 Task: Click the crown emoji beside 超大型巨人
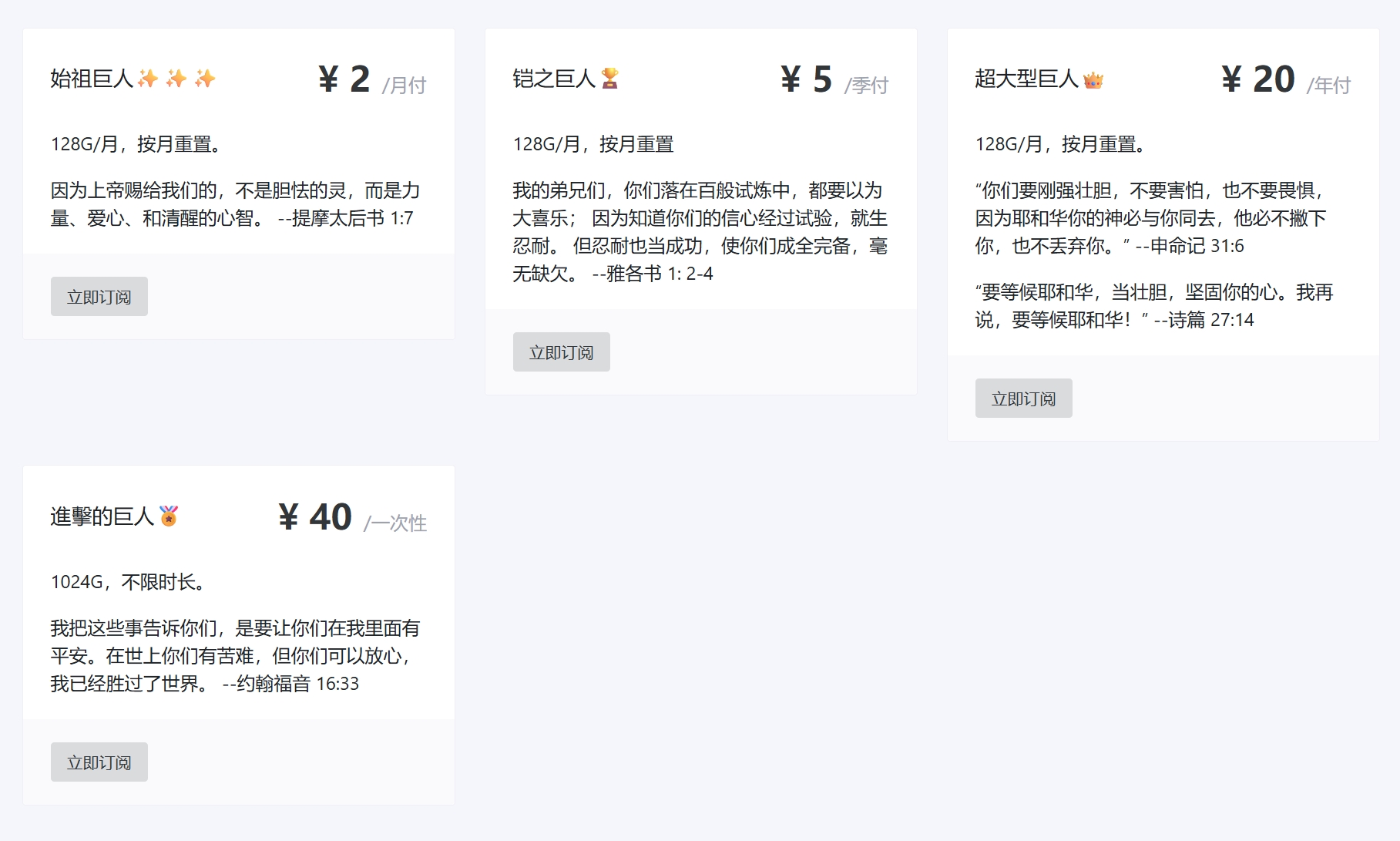click(x=1093, y=80)
